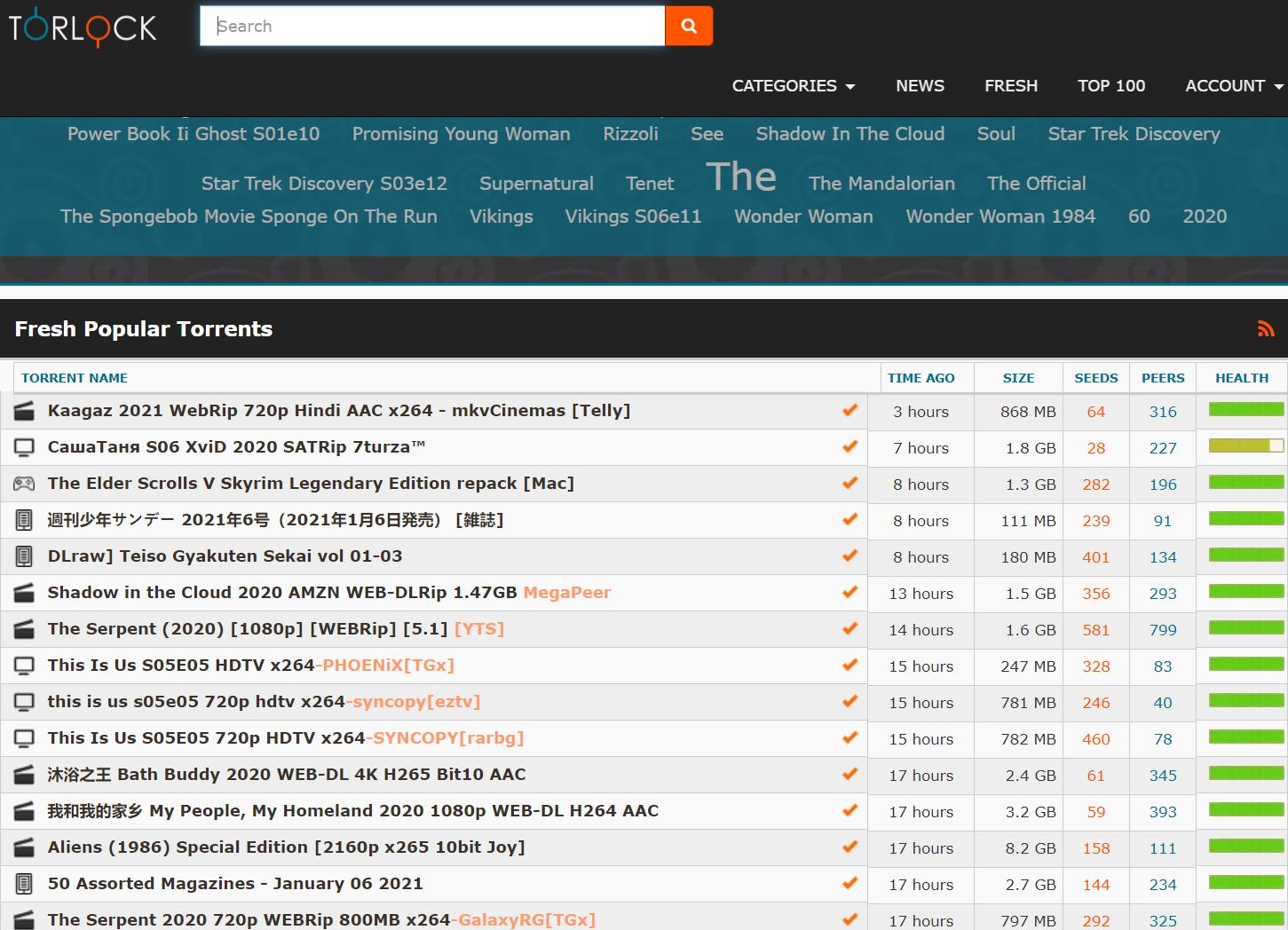Click the verified checkmark on Shadow in the Cloud row
This screenshot has width=1288, height=930.
(849, 592)
